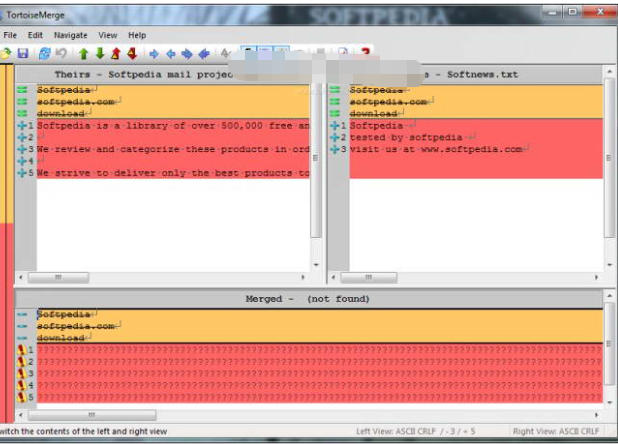
Task: Open the View menu
Action: 108,35
